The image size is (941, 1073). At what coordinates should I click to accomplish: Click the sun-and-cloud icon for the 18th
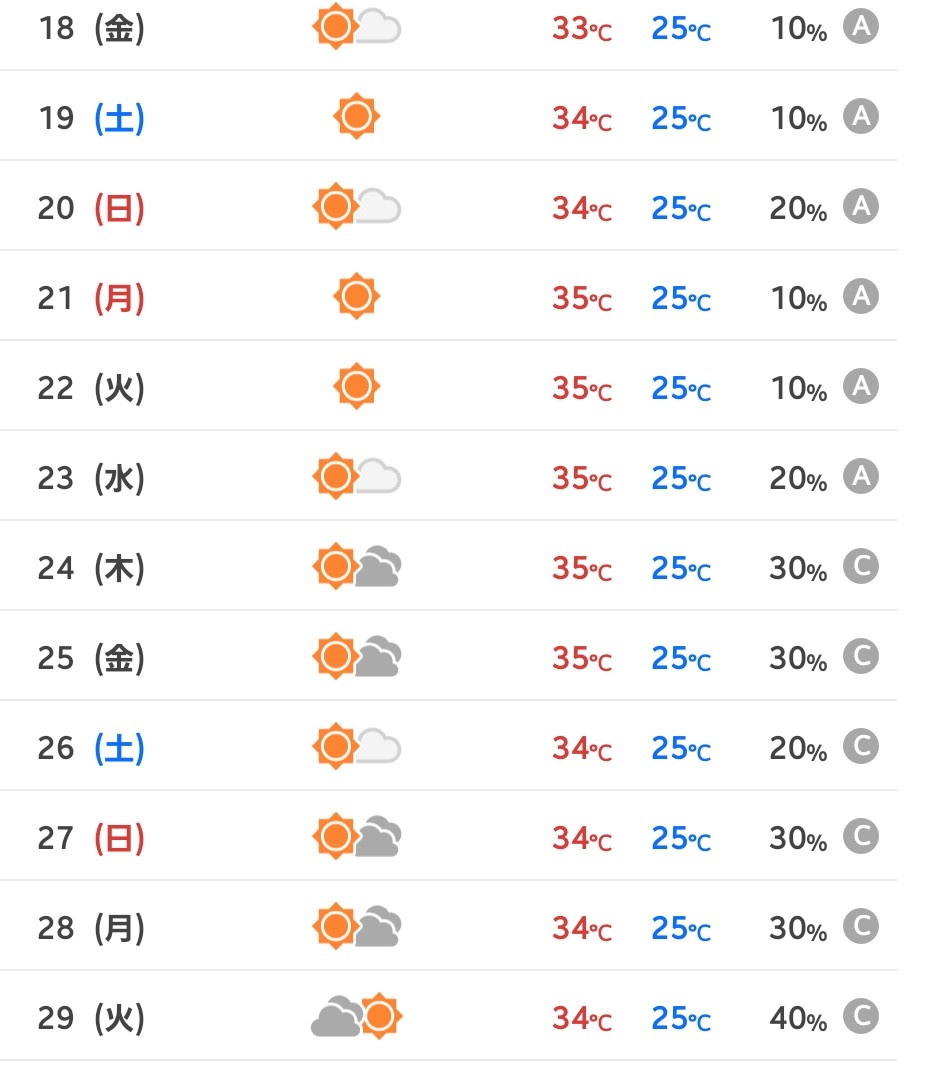(x=357, y=27)
